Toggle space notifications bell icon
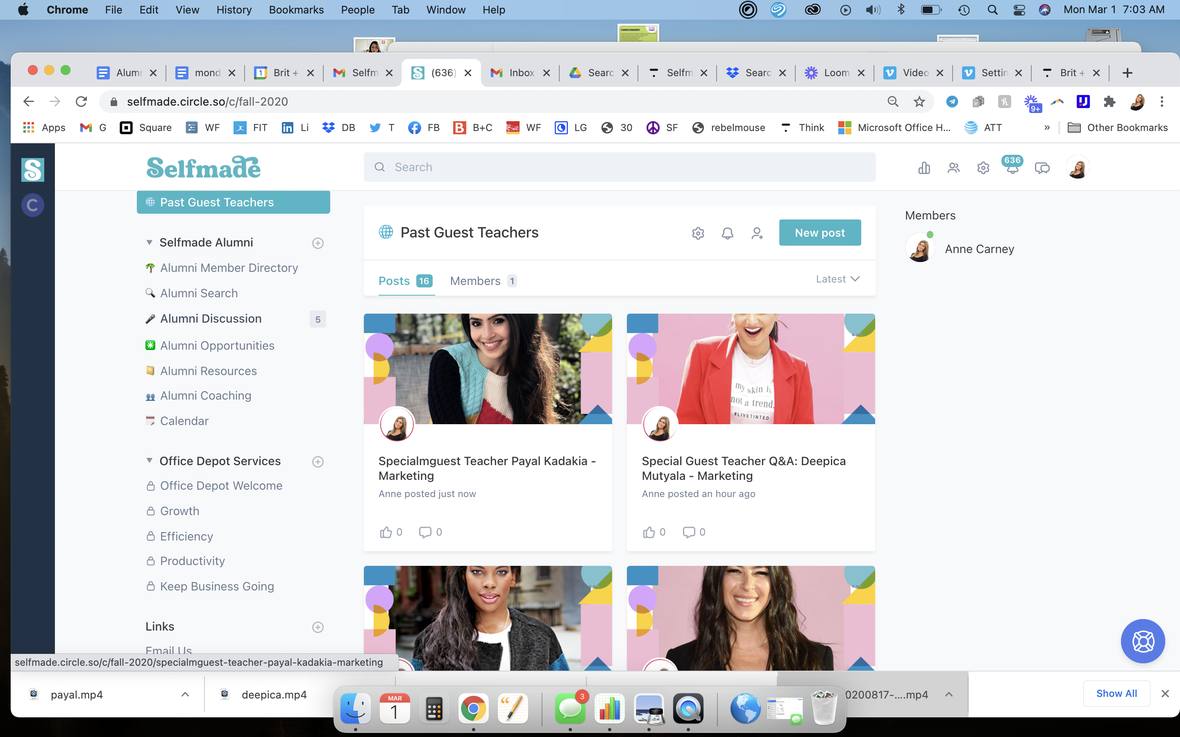Viewport: 1180px width, 737px height. click(x=727, y=233)
